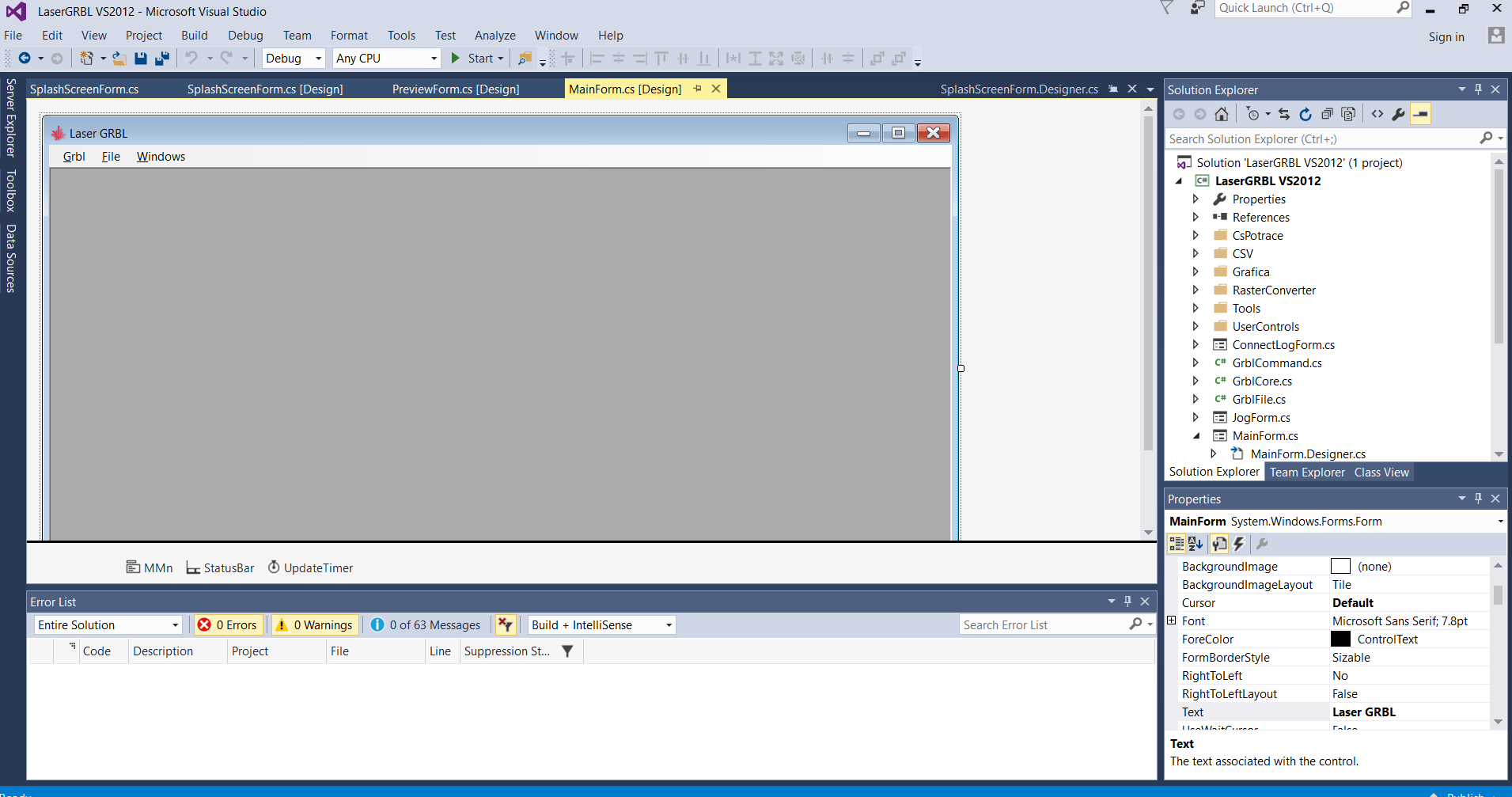Click the Windows menu in the Laser GRBL form
The width and height of the screenshot is (1512, 797).
point(161,157)
